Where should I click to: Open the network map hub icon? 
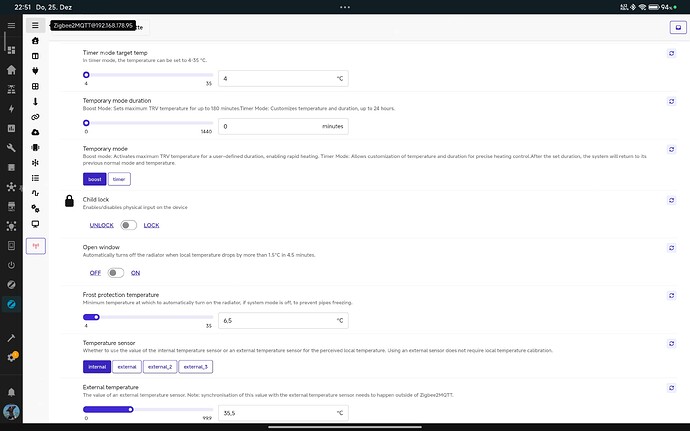[35, 163]
